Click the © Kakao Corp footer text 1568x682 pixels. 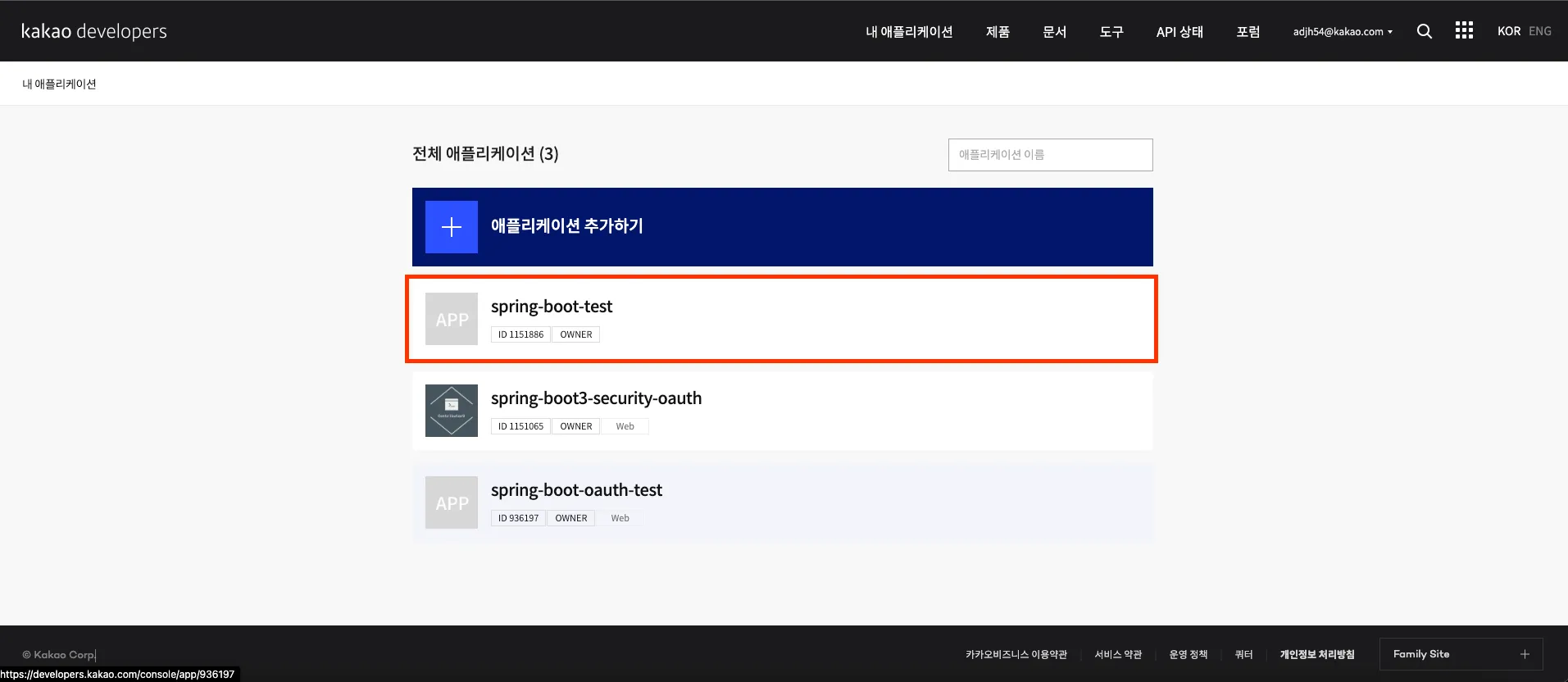58,655
